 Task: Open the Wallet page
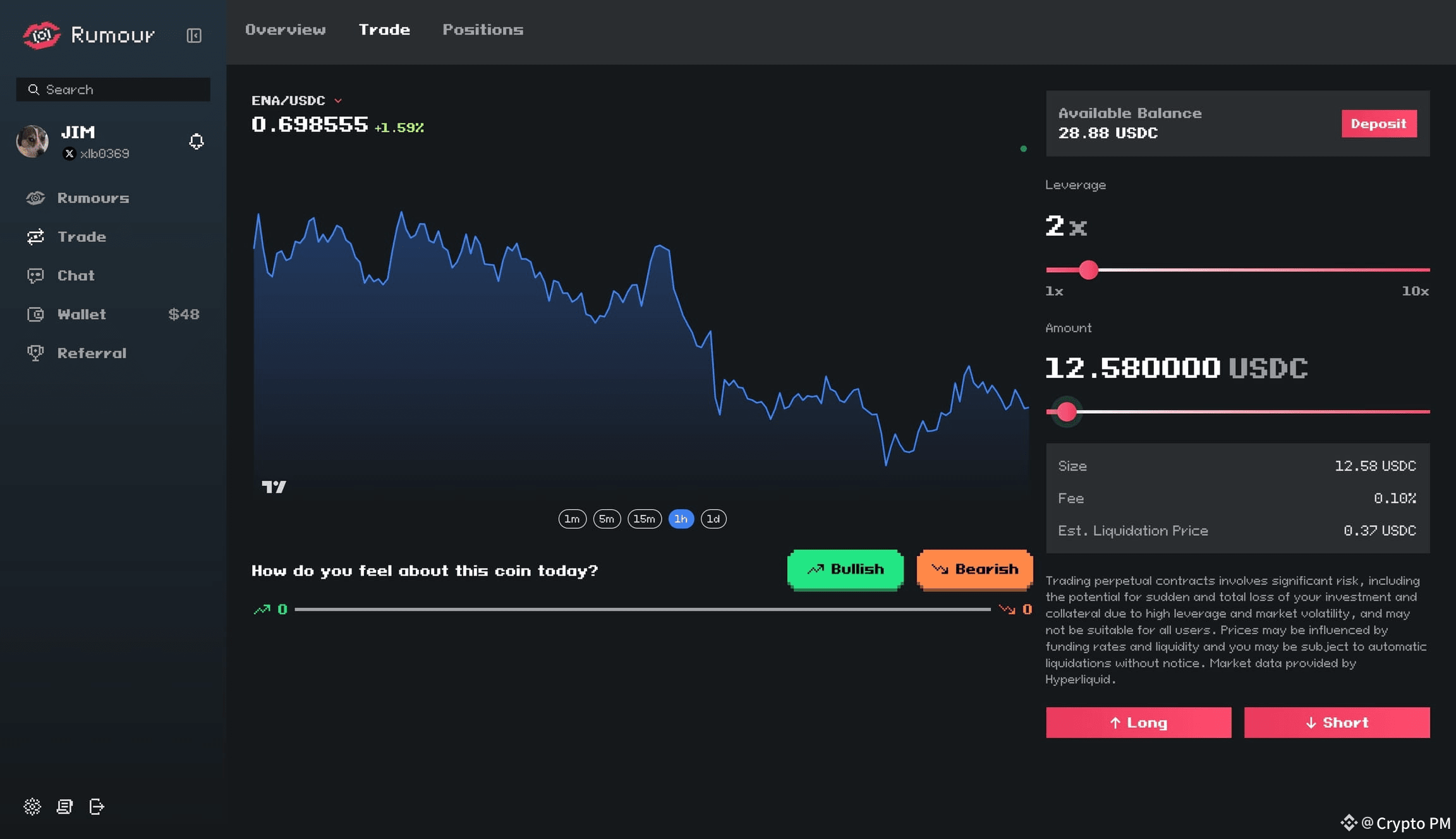click(82, 314)
